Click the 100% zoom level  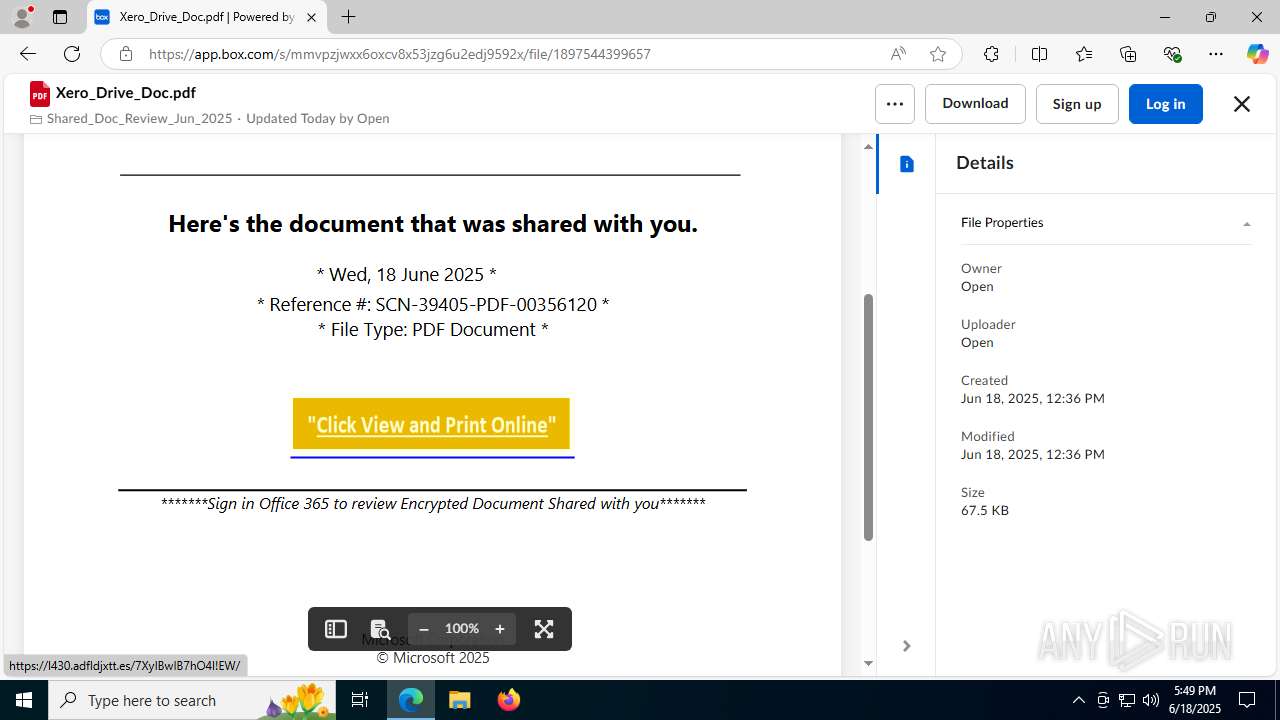pyautogui.click(x=462, y=629)
